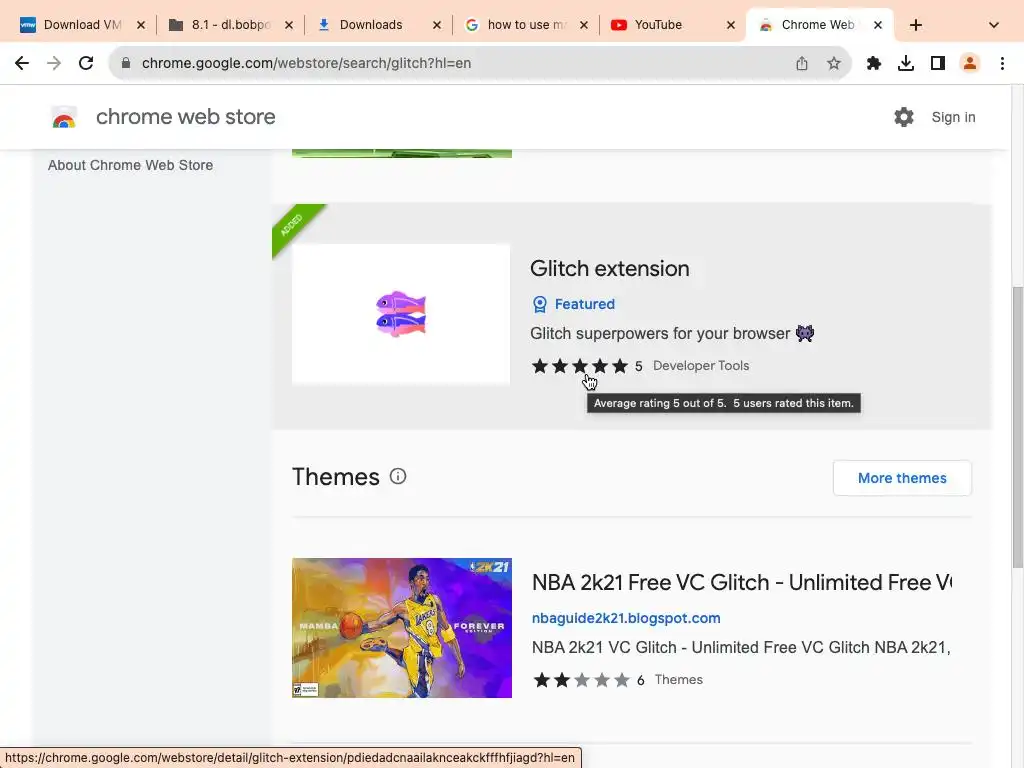The image size is (1024, 768).
Task: Click the Featured label
Action: point(584,304)
